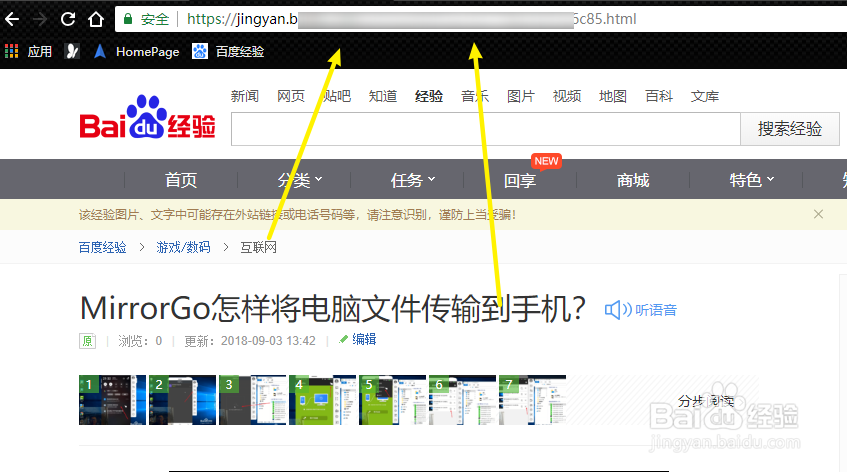Click 互联网 breadcrumb text
The image size is (847, 472).
[x=258, y=247]
